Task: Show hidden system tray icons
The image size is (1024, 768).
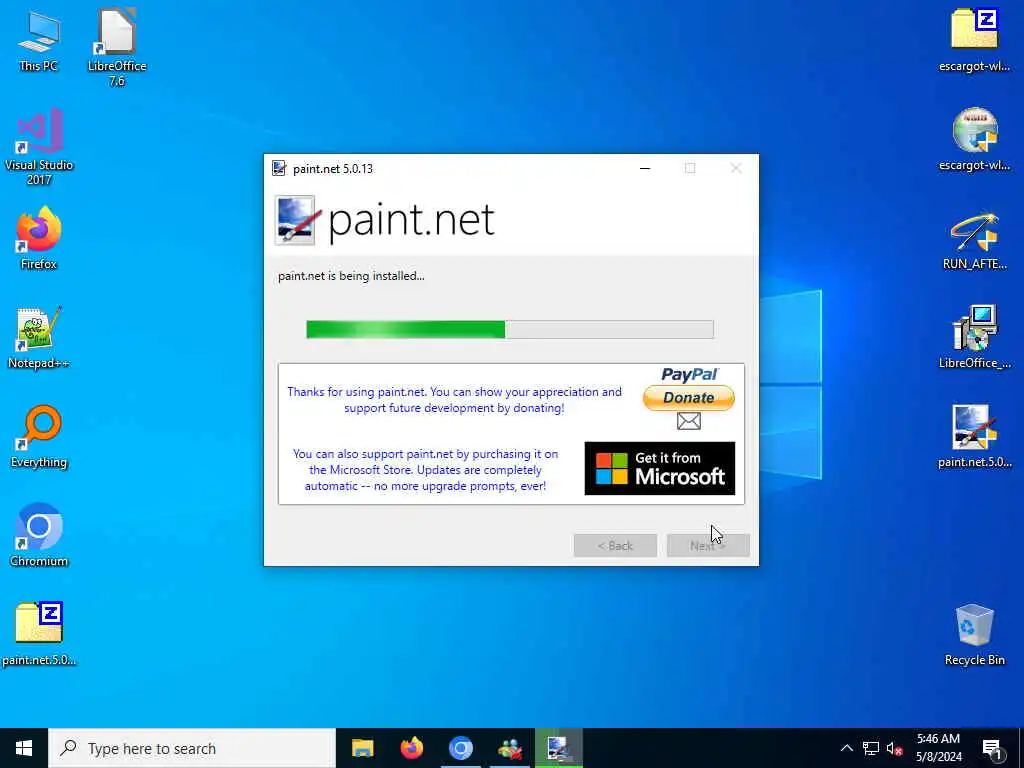Action: click(846, 748)
